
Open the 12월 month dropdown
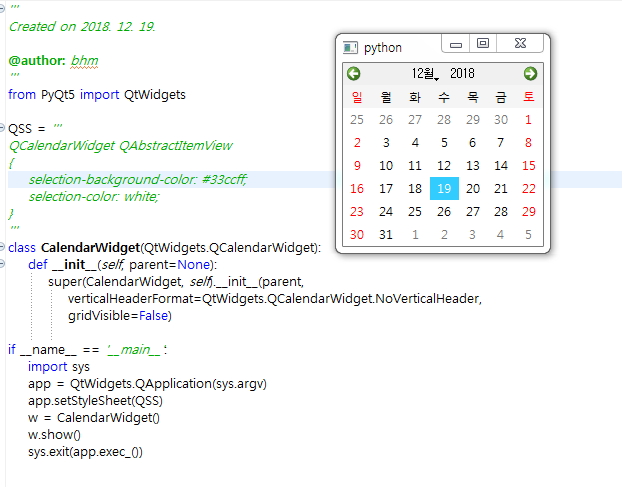(425, 73)
